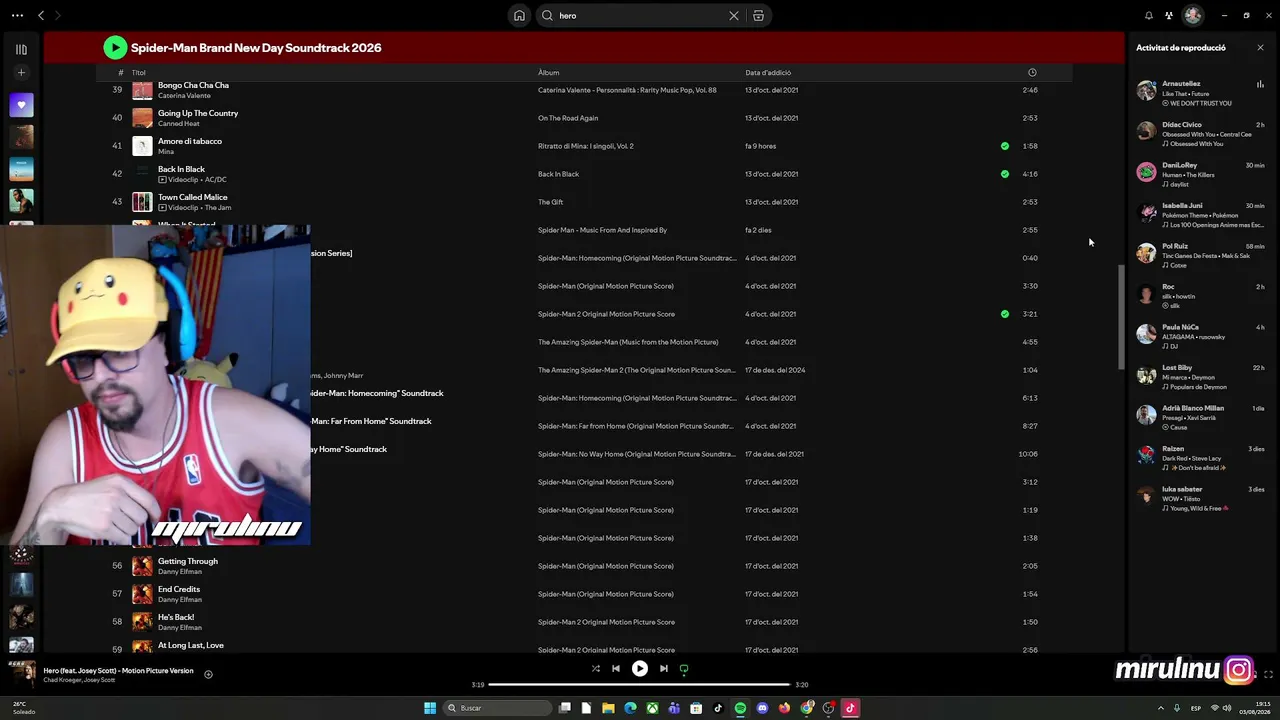Viewport: 1280px width, 720px height.
Task: Play the Spider-Man Brand New Day Soundtrack playlist
Action: pos(115,47)
